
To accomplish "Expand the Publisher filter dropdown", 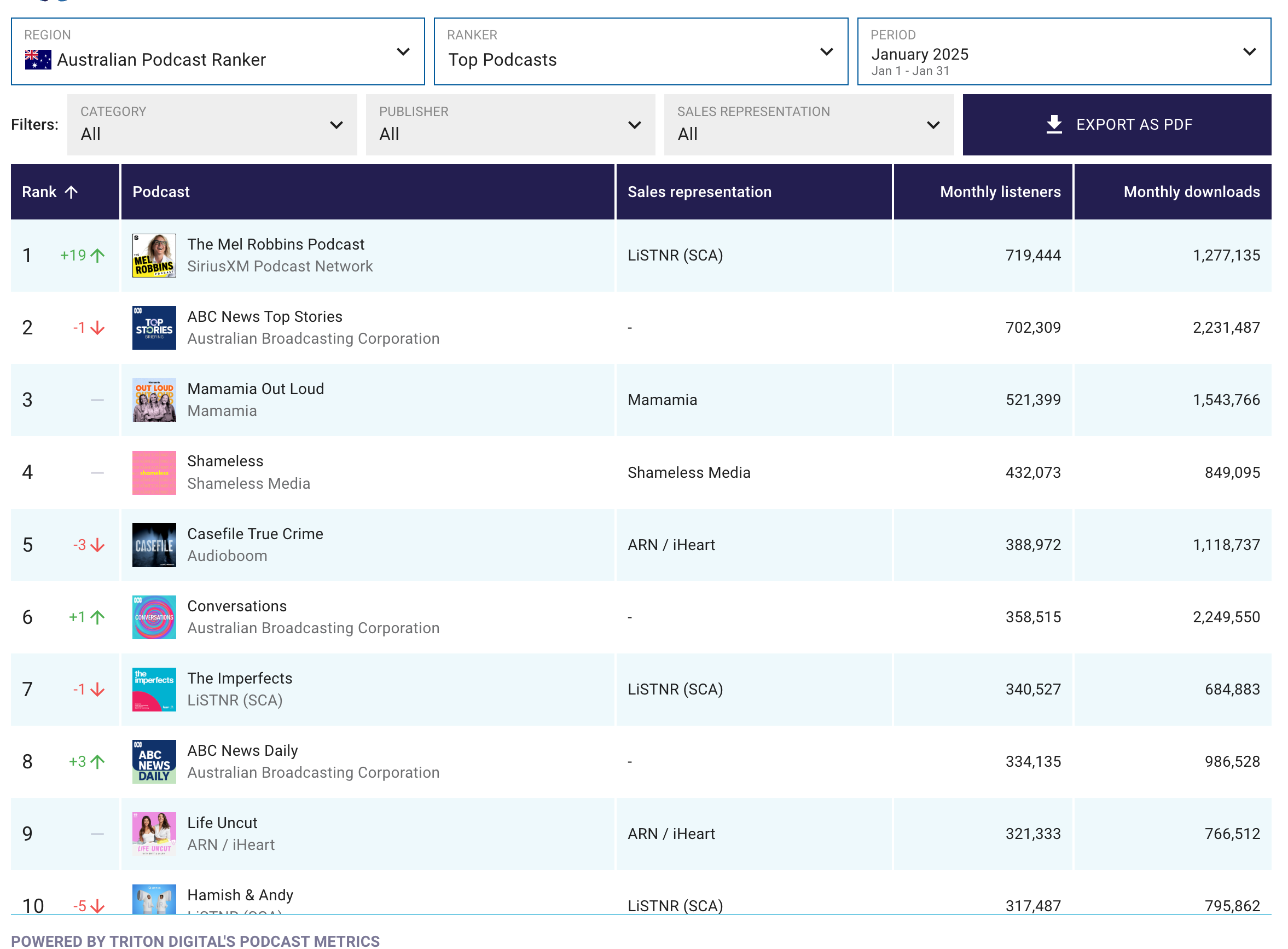I will pos(510,125).
